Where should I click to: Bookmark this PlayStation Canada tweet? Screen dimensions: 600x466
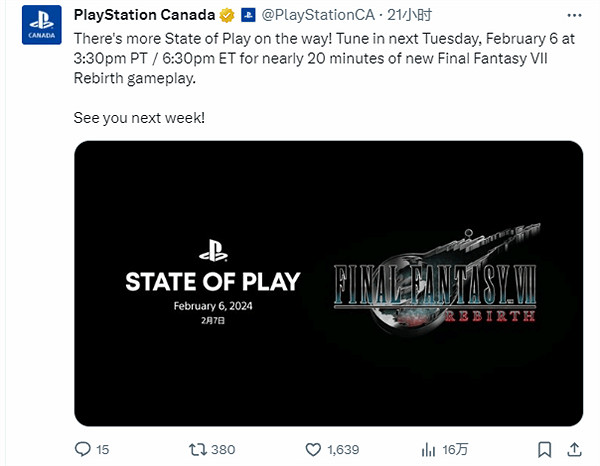pyautogui.click(x=545, y=449)
